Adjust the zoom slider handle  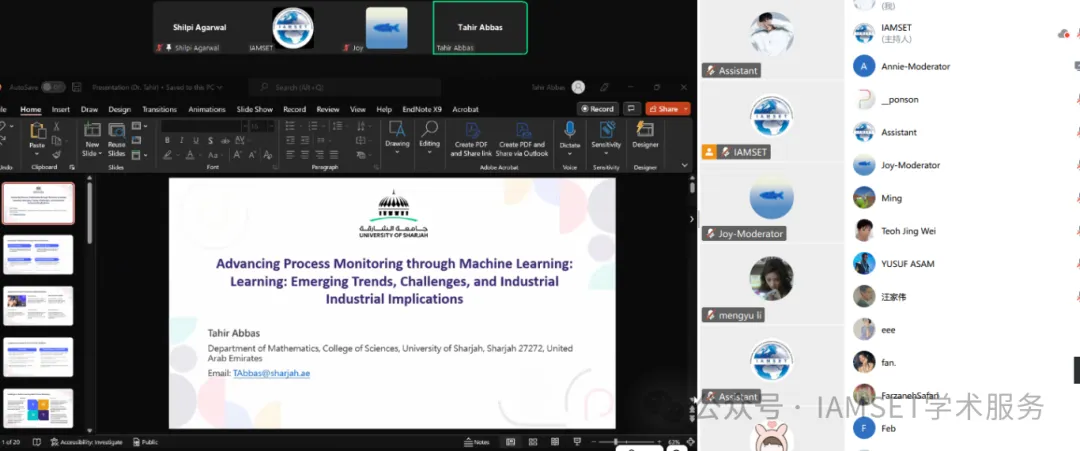pos(615,442)
